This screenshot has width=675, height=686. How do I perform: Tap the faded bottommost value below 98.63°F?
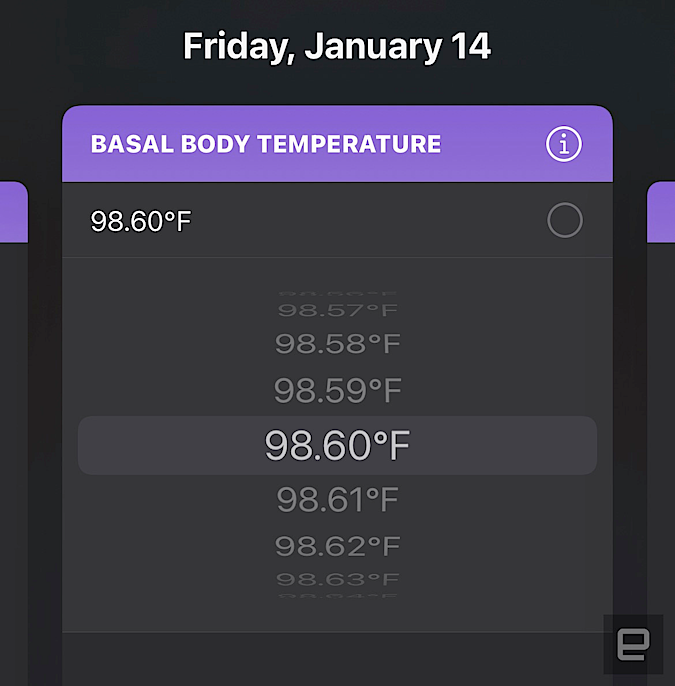tap(337, 596)
